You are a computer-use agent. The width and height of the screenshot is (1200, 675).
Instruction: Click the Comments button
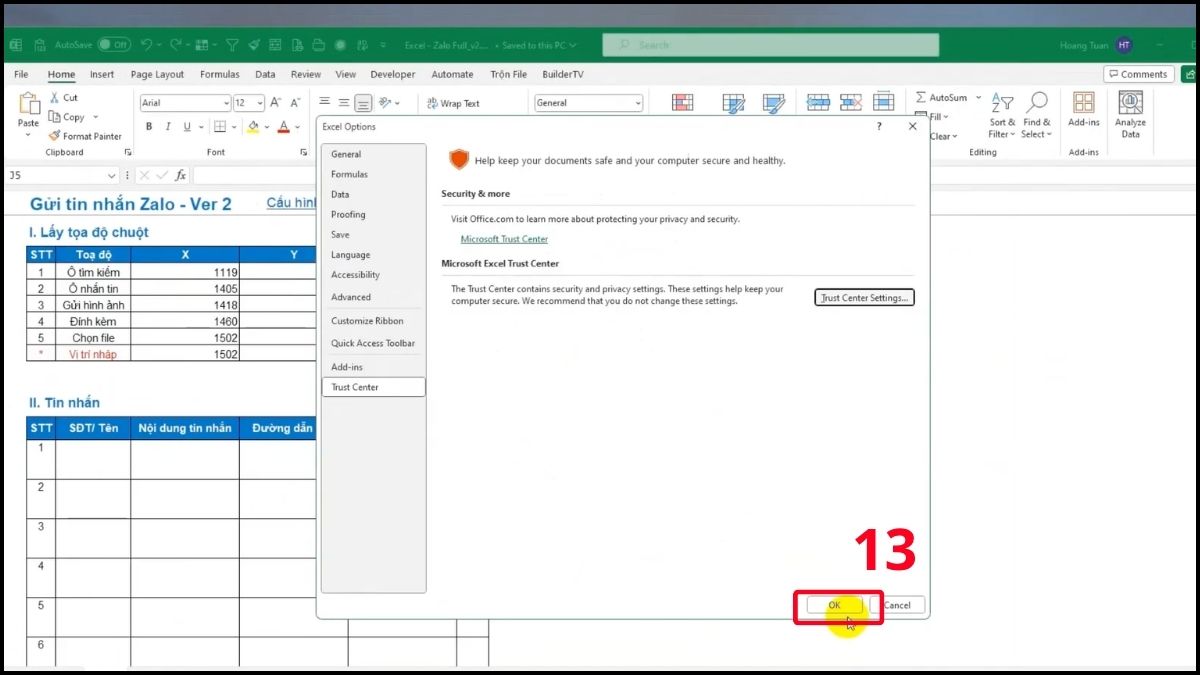[x=1138, y=74]
